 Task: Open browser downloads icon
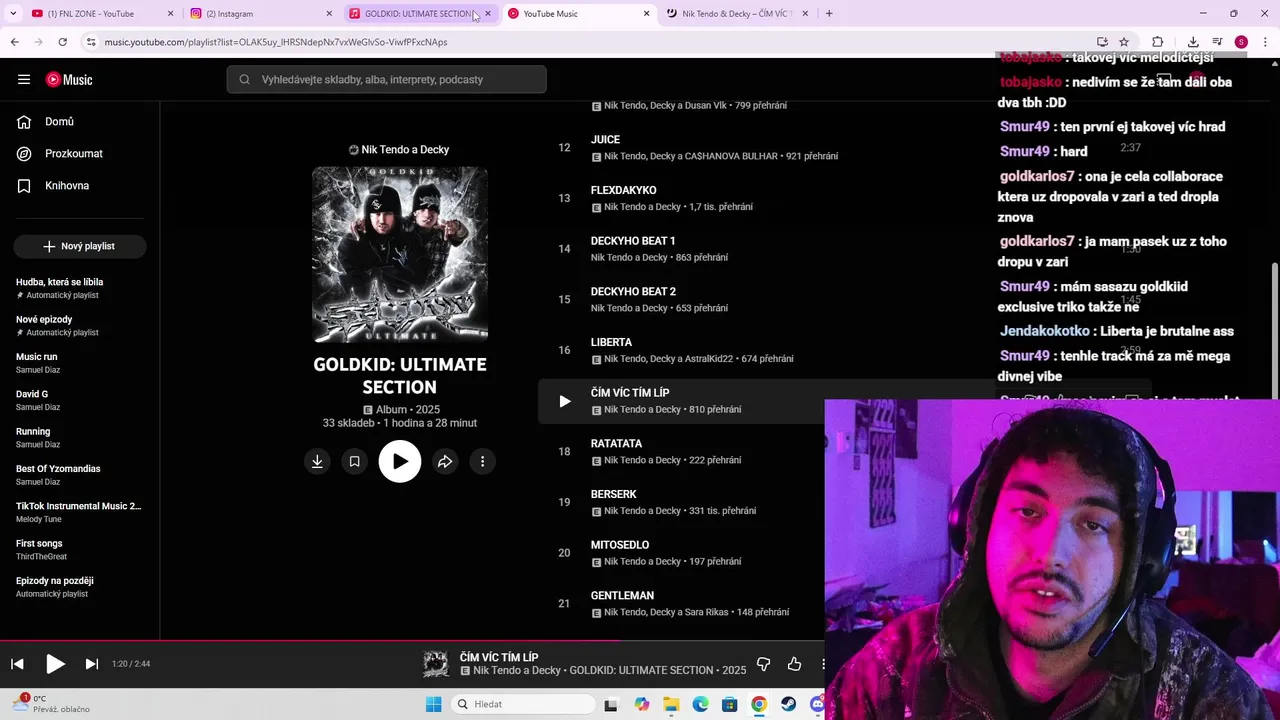point(1193,42)
